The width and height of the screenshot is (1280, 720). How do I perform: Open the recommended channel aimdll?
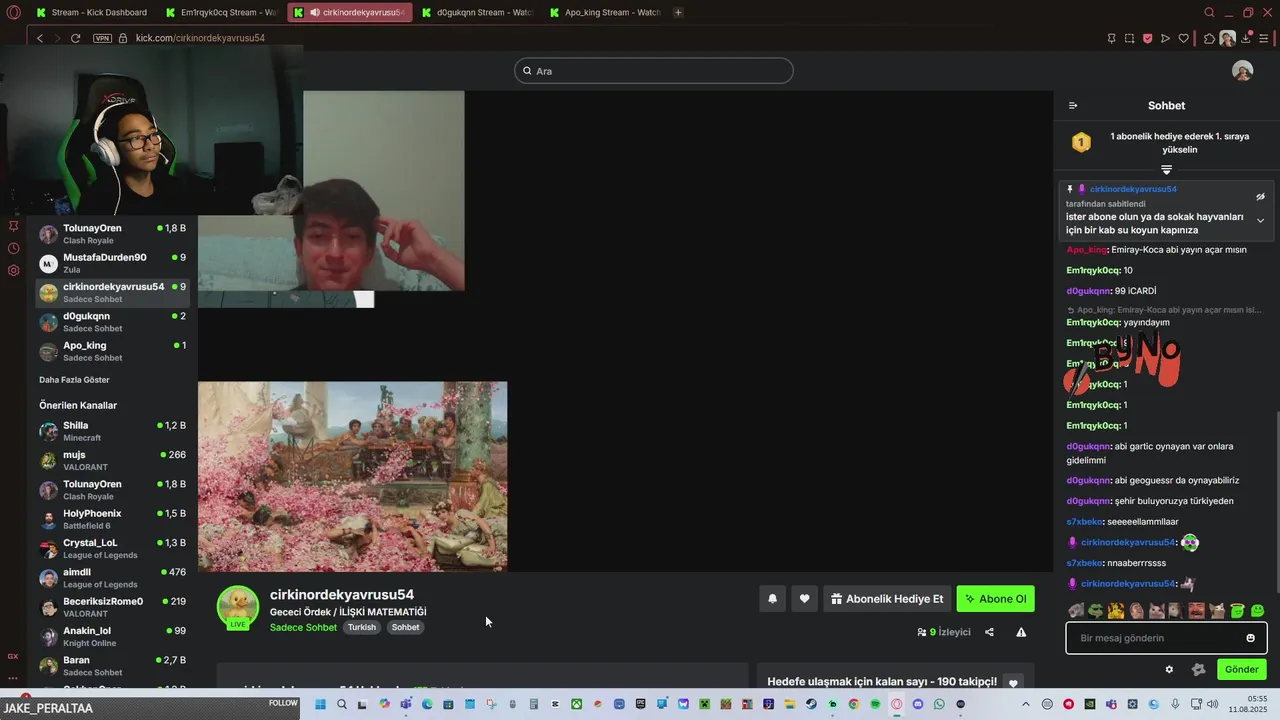click(x=112, y=578)
